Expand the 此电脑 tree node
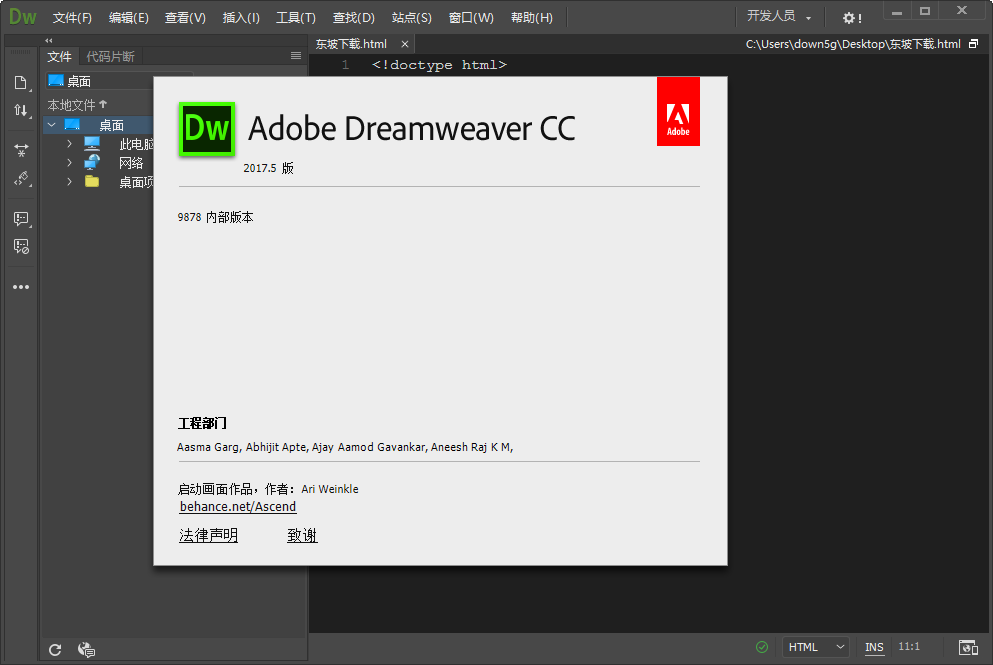Screen dimensions: 993x665 (69, 144)
